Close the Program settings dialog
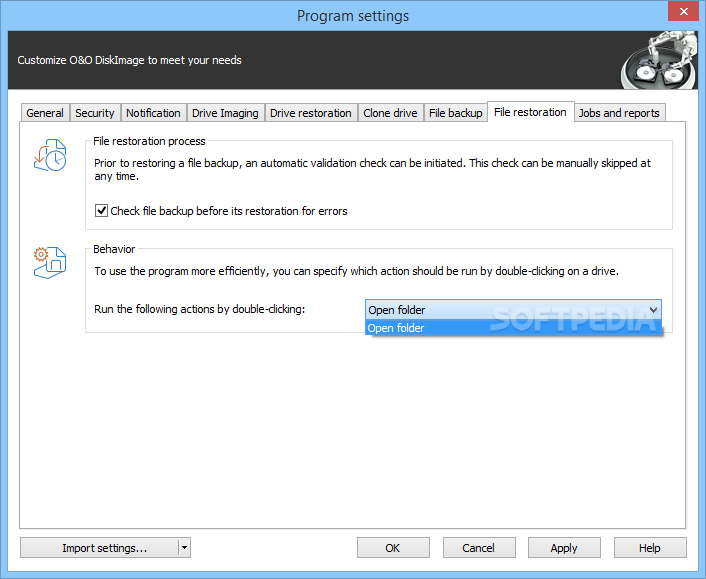The height and width of the screenshot is (579, 706). coord(683,11)
